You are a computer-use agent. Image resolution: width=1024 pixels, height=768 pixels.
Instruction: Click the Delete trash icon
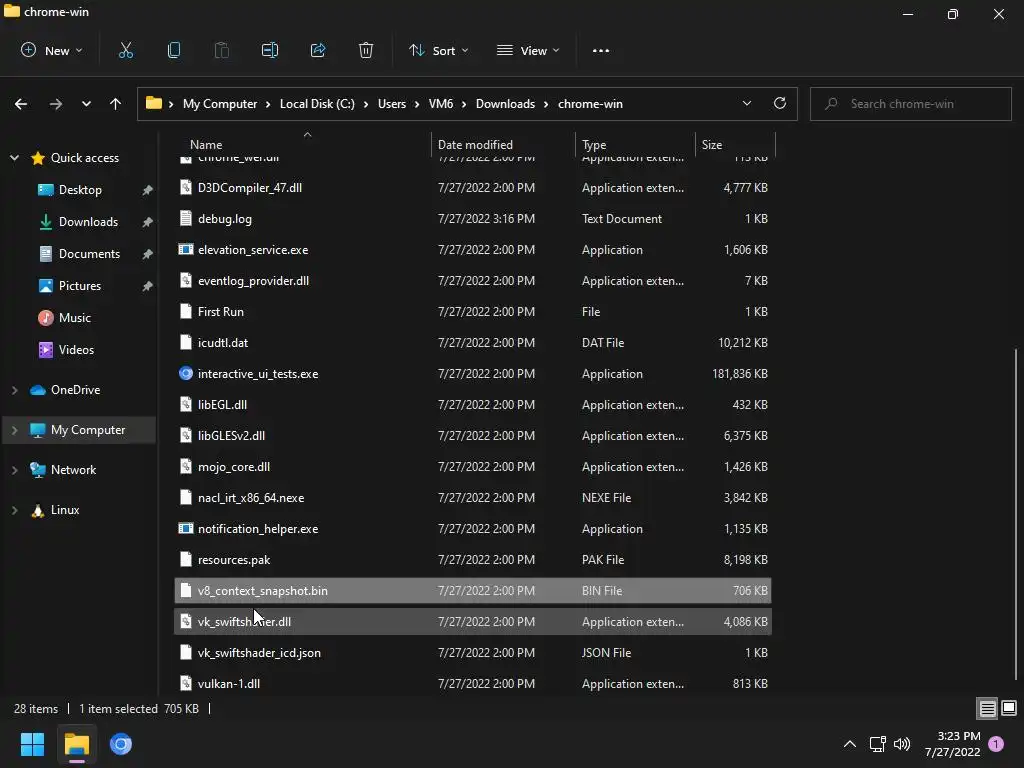click(366, 50)
